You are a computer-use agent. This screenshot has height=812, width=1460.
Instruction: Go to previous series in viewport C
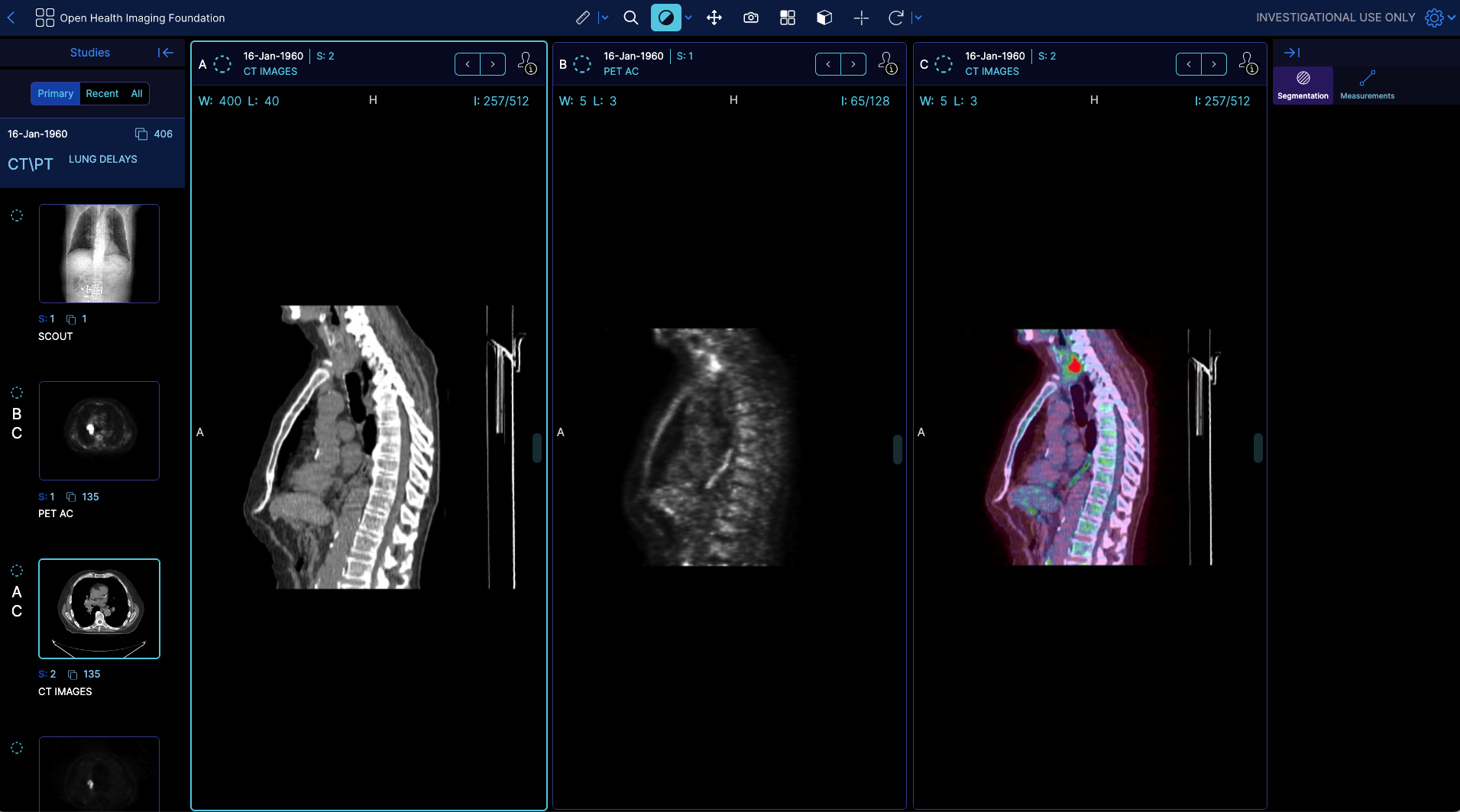click(1189, 64)
